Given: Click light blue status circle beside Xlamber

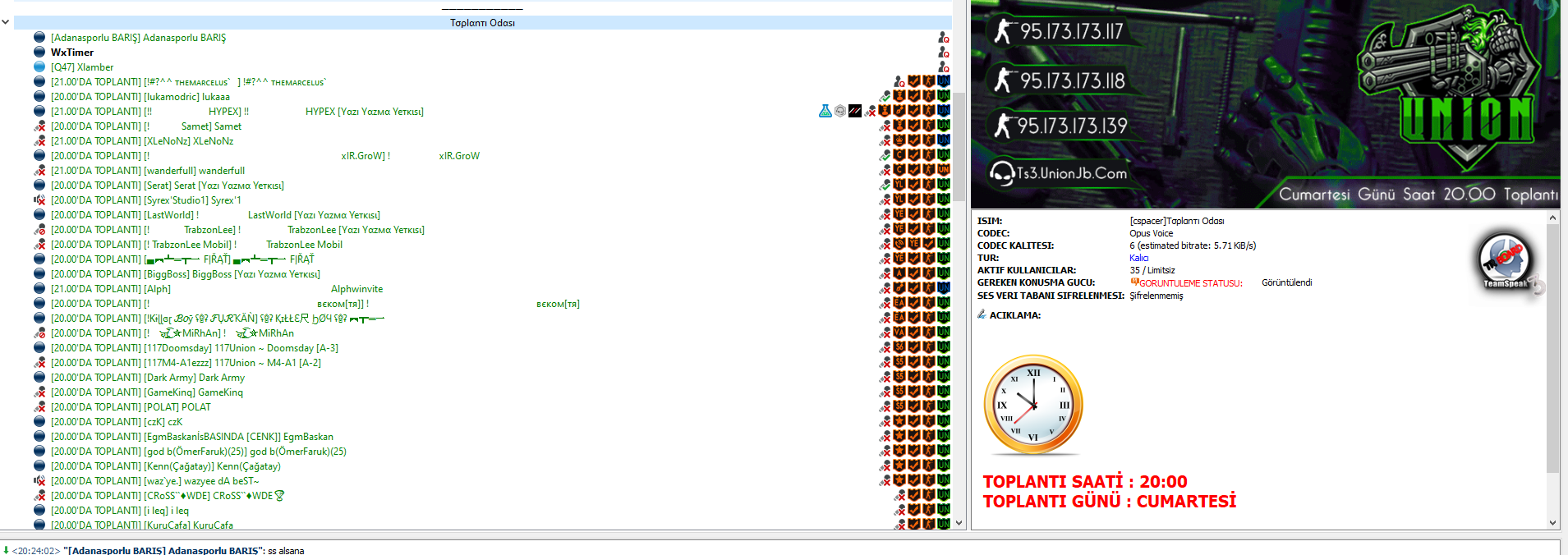Looking at the screenshot, I should [x=39, y=67].
